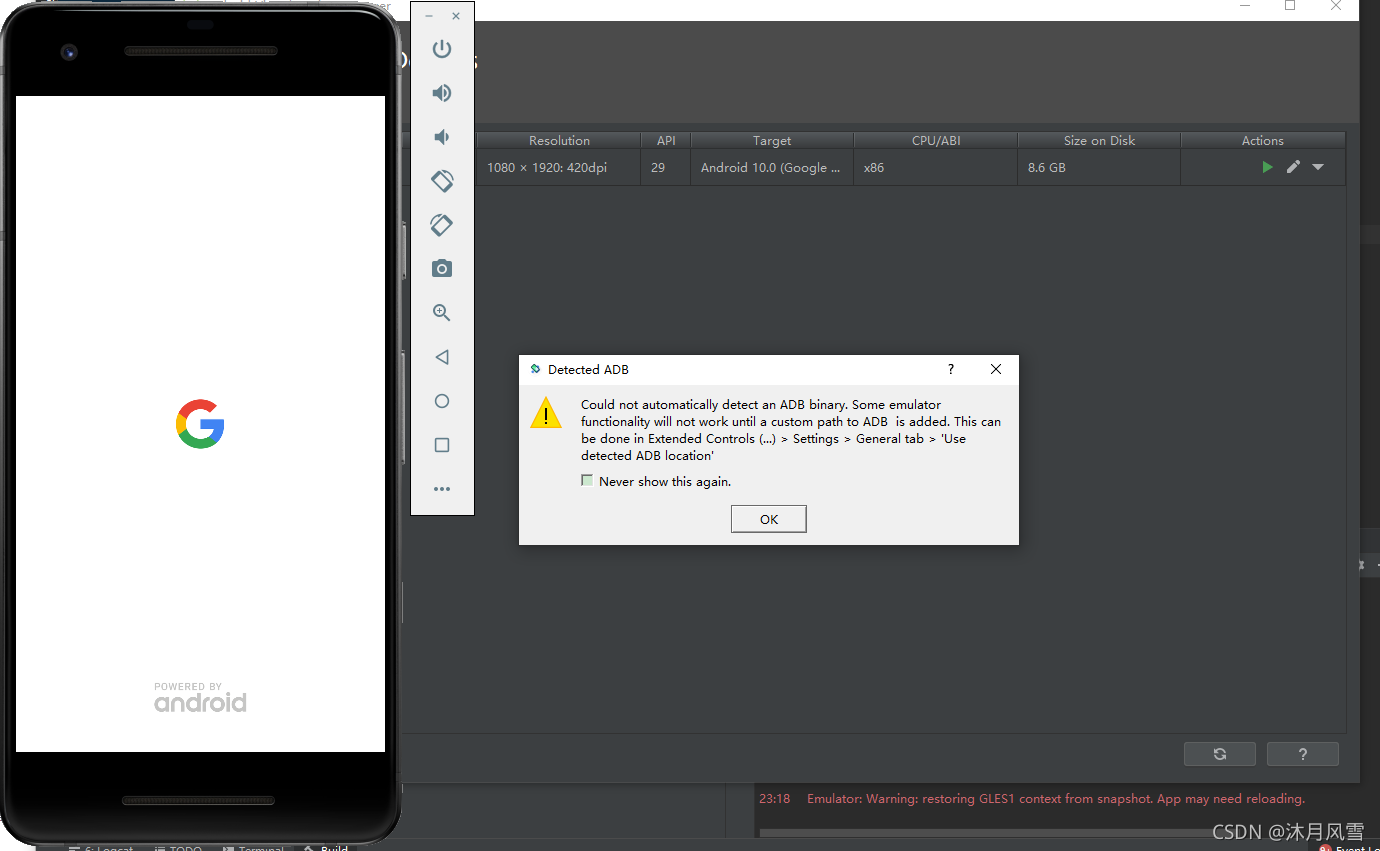Lower emulator volume with Volume Down icon

(x=441, y=137)
